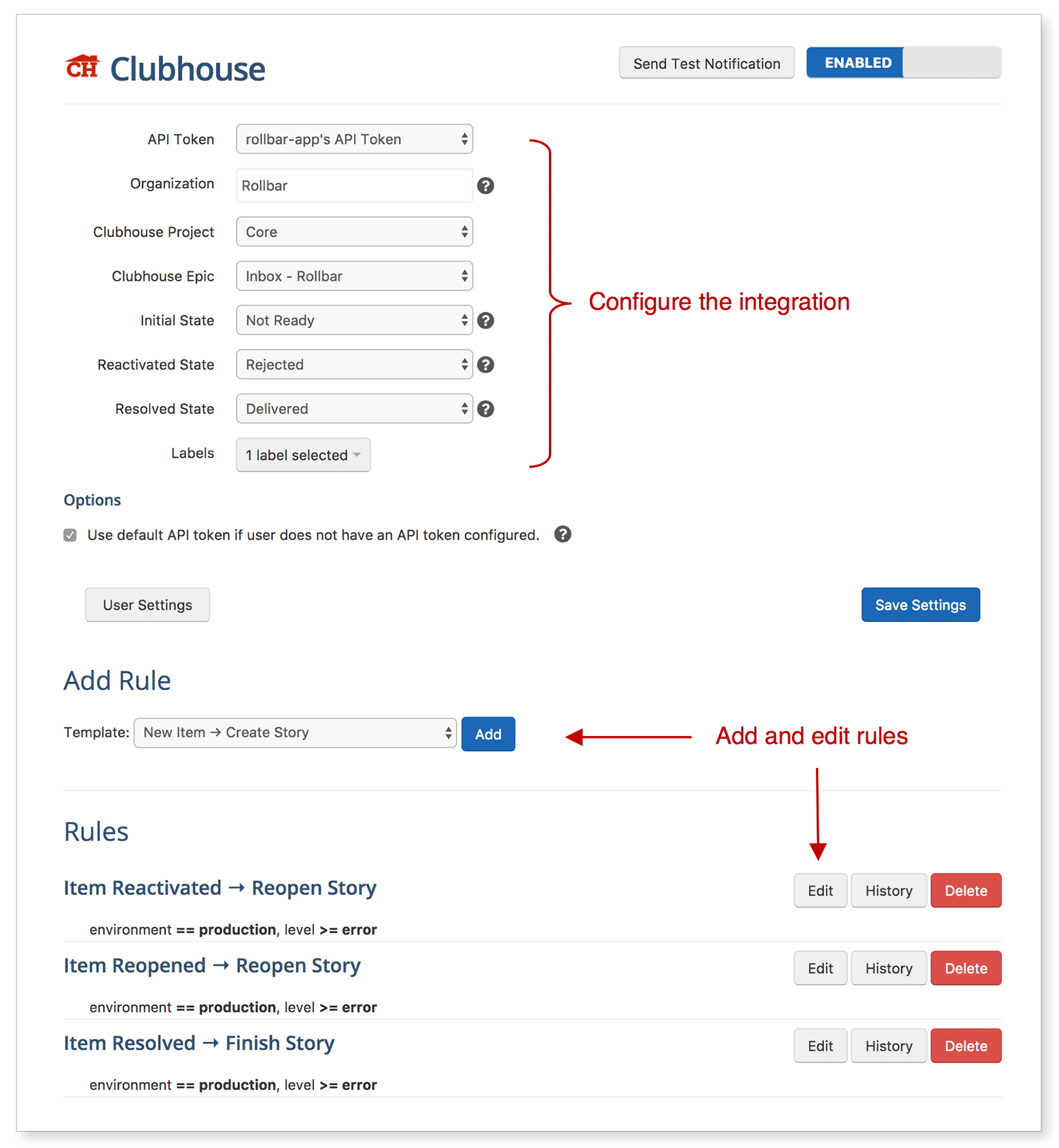Delete the Item Resolved rule
Viewport: 1059px width, 1148px height.
(965, 1046)
